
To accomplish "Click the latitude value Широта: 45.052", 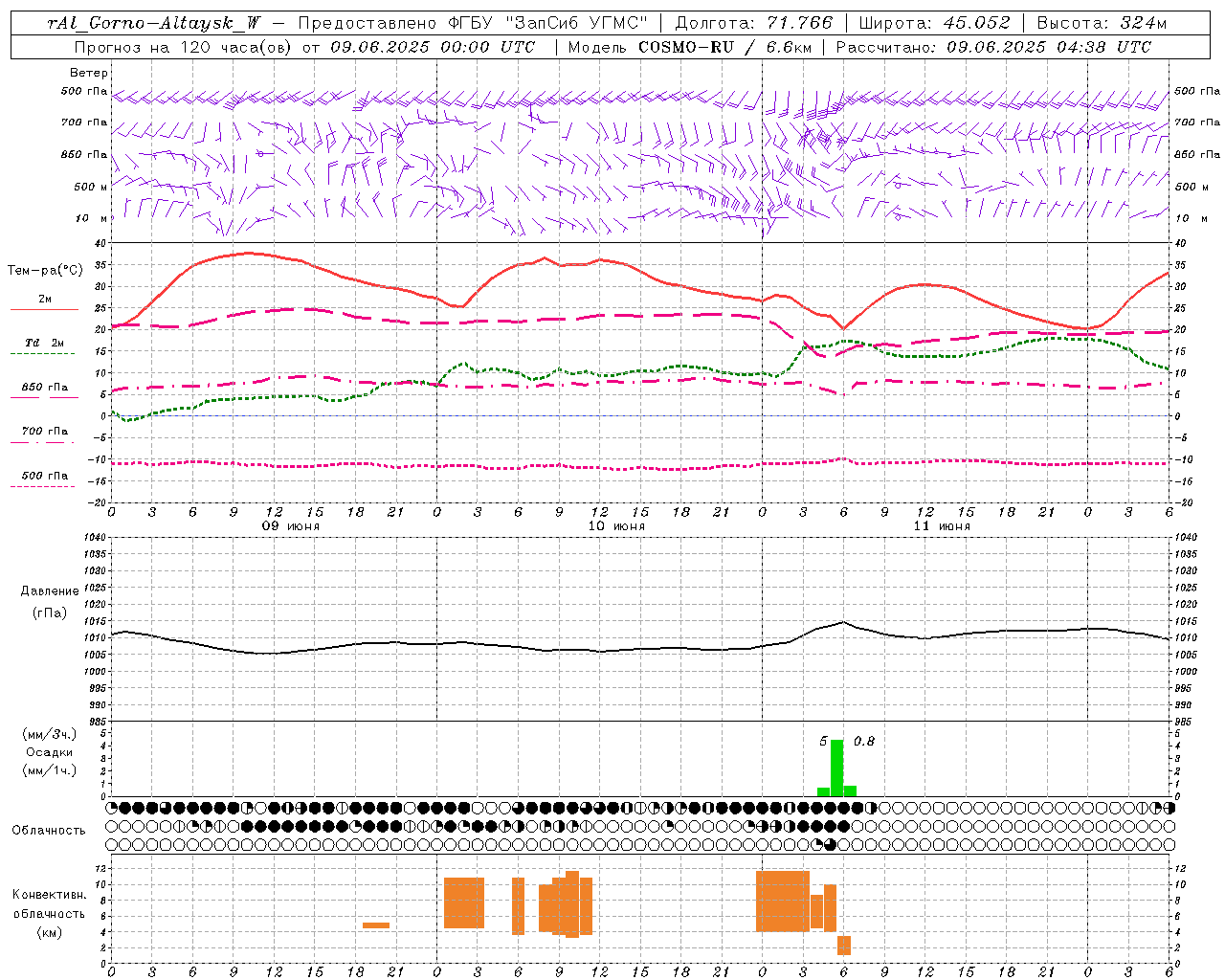I will pyautogui.click(x=934, y=23).
